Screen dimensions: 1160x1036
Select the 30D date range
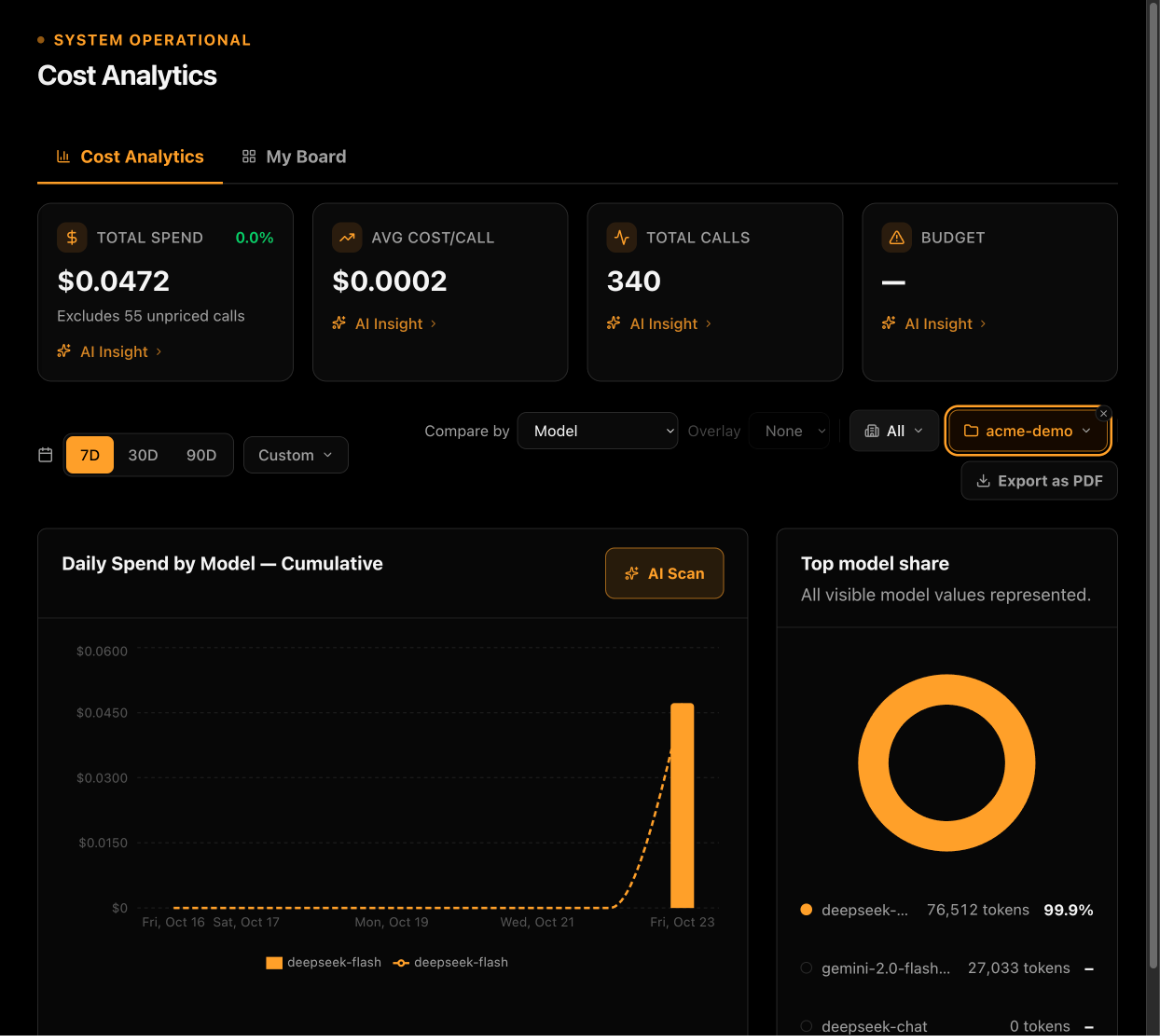tap(143, 454)
